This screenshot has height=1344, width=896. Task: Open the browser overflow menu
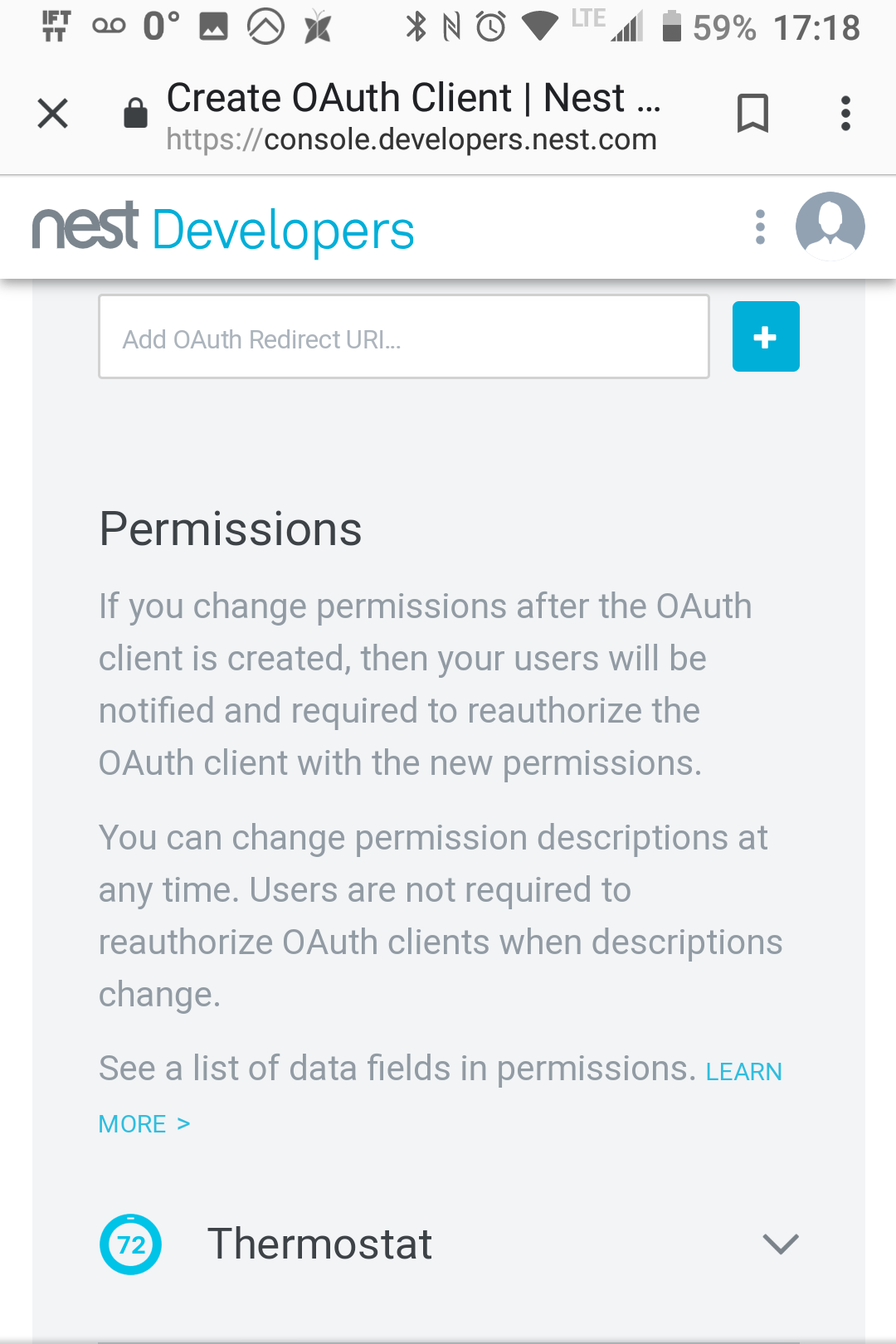(x=845, y=114)
